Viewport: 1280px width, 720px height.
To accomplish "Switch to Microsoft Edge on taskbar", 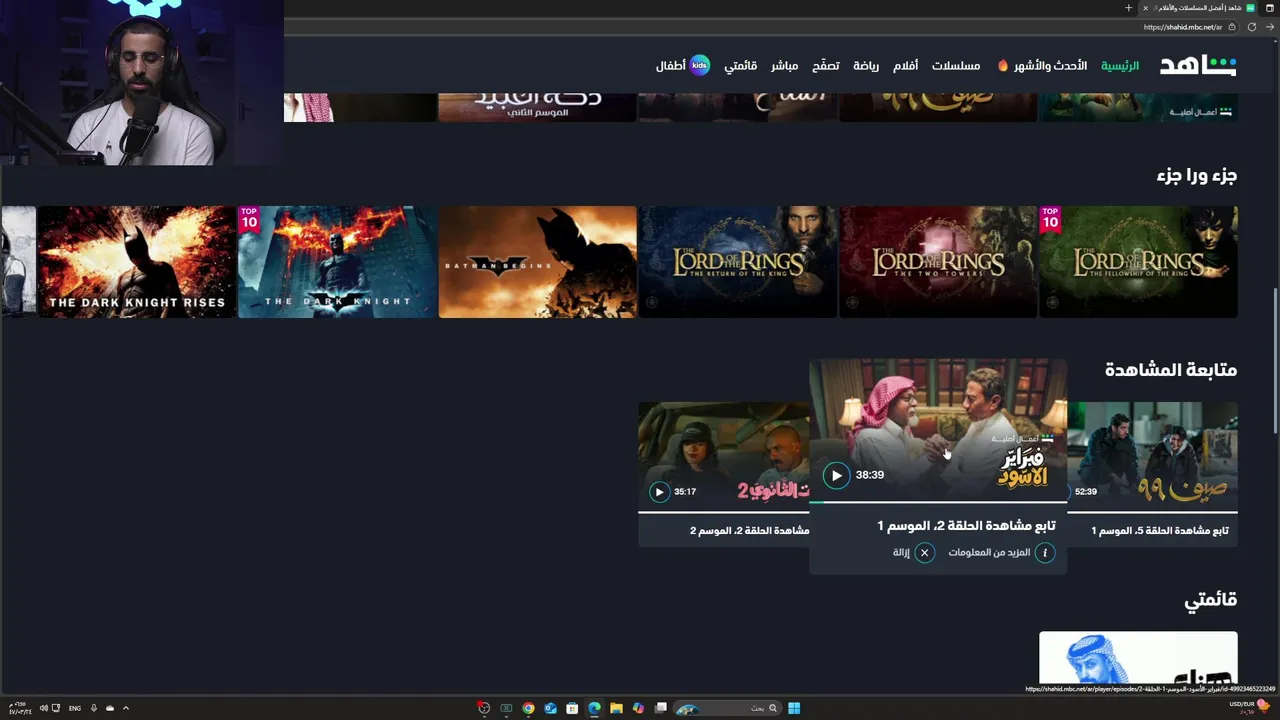I will click(x=594, y=708).
